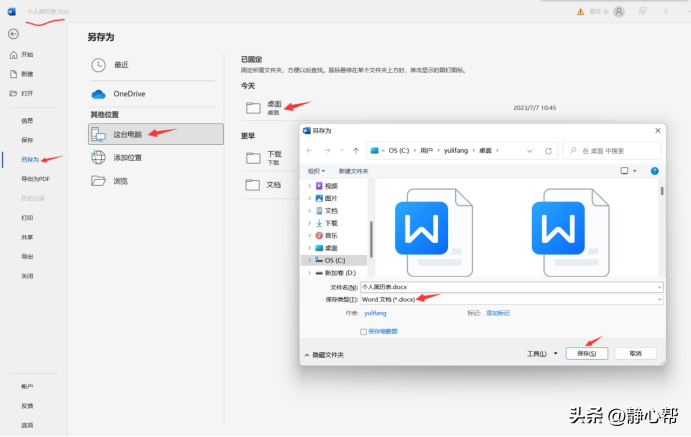Collapse folders with 隐藏文件夹
Image resolution: width=691 pixels, height=437 pixels.
pos(324,355)
